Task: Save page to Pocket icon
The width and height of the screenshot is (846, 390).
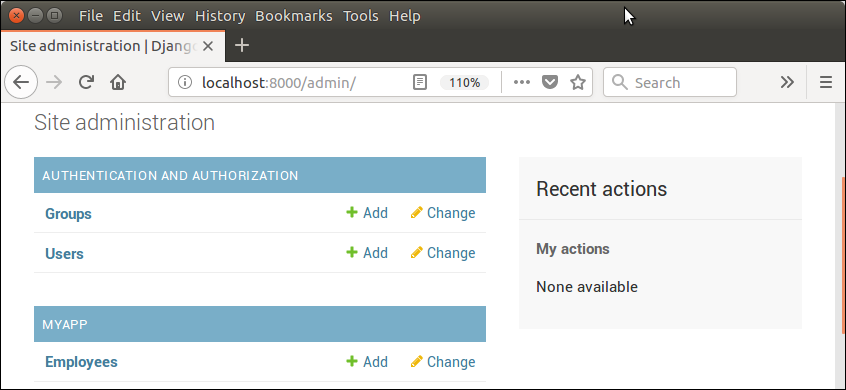Action: [549, 83]
